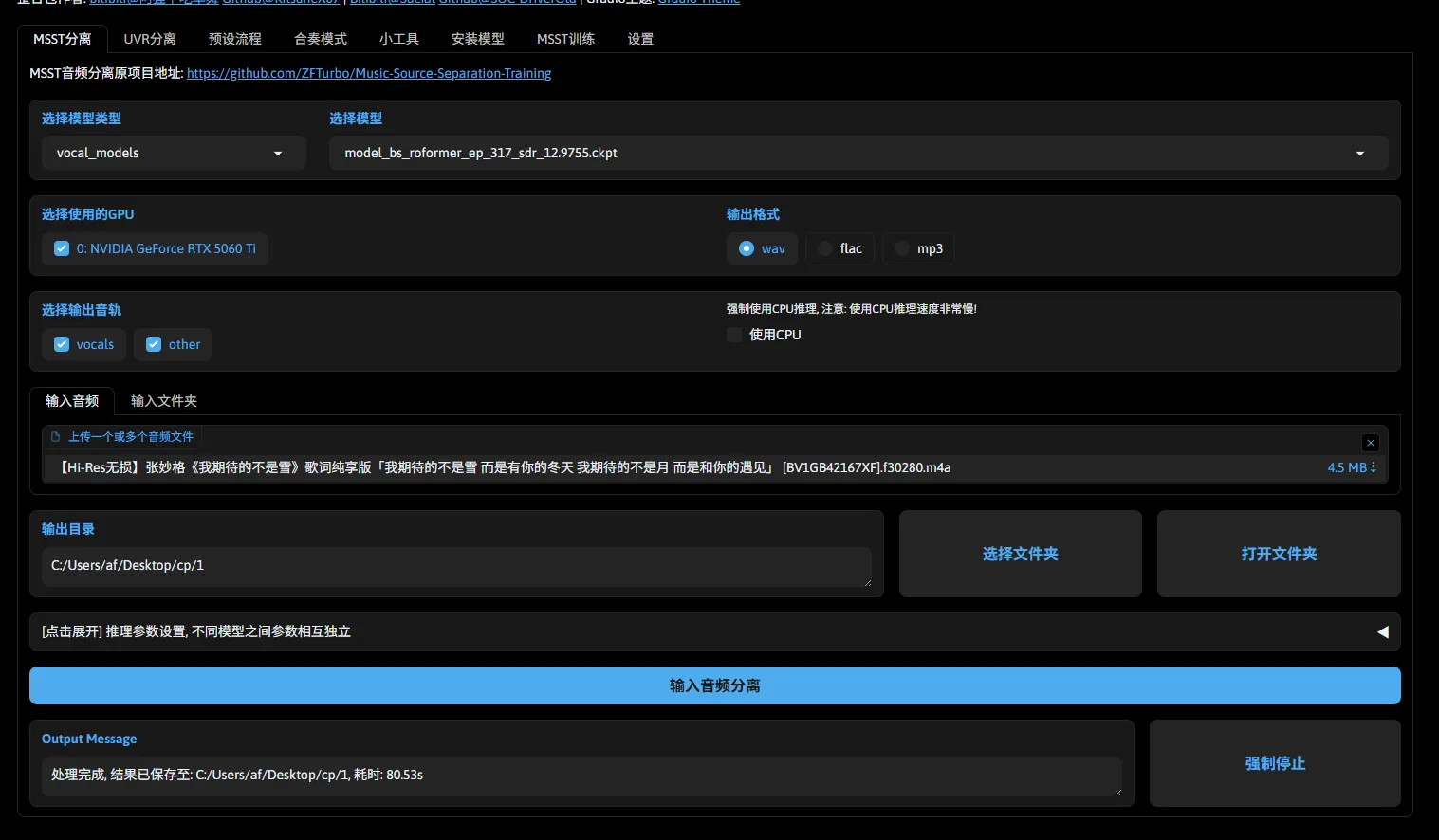Select flac output format
1439x840 pixels.
(825, 248)
